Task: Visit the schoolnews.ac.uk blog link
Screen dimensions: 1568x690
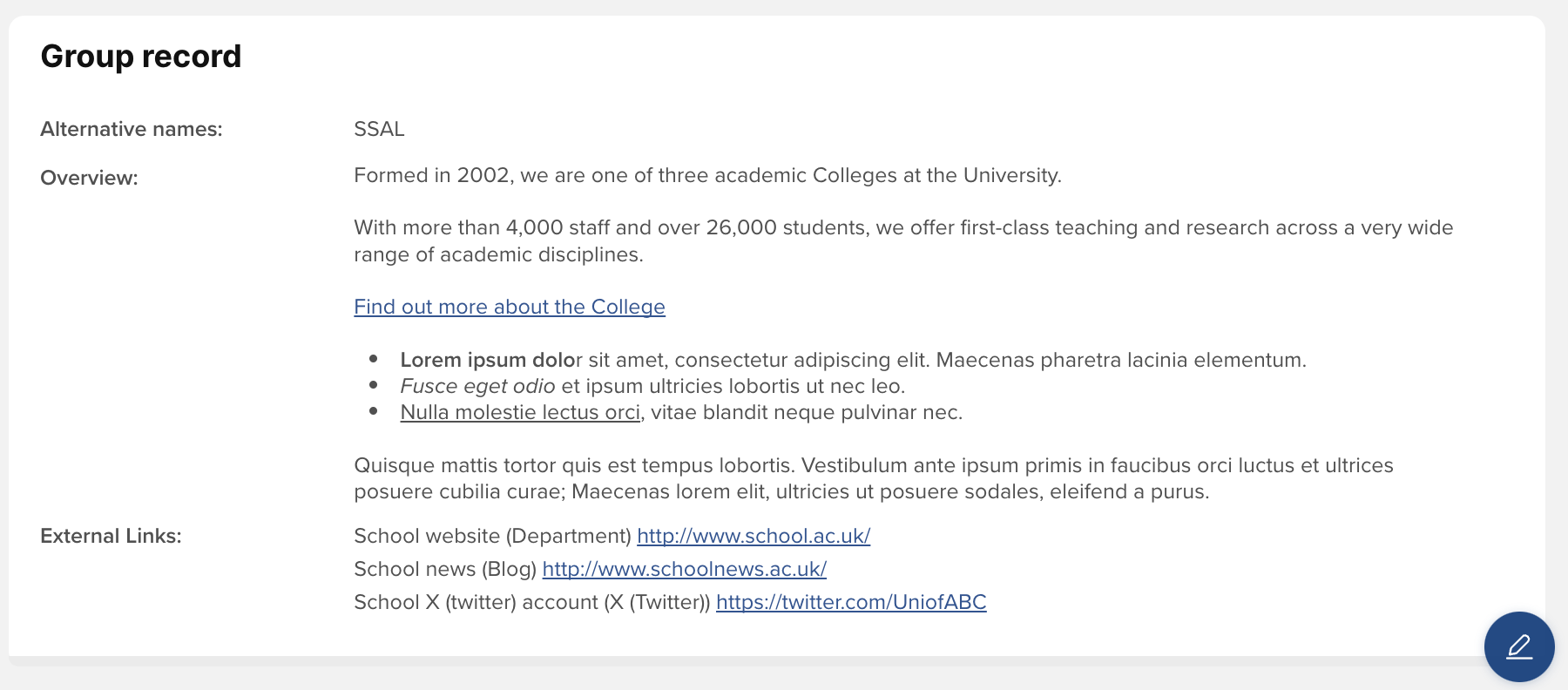Action: (684, 569)
